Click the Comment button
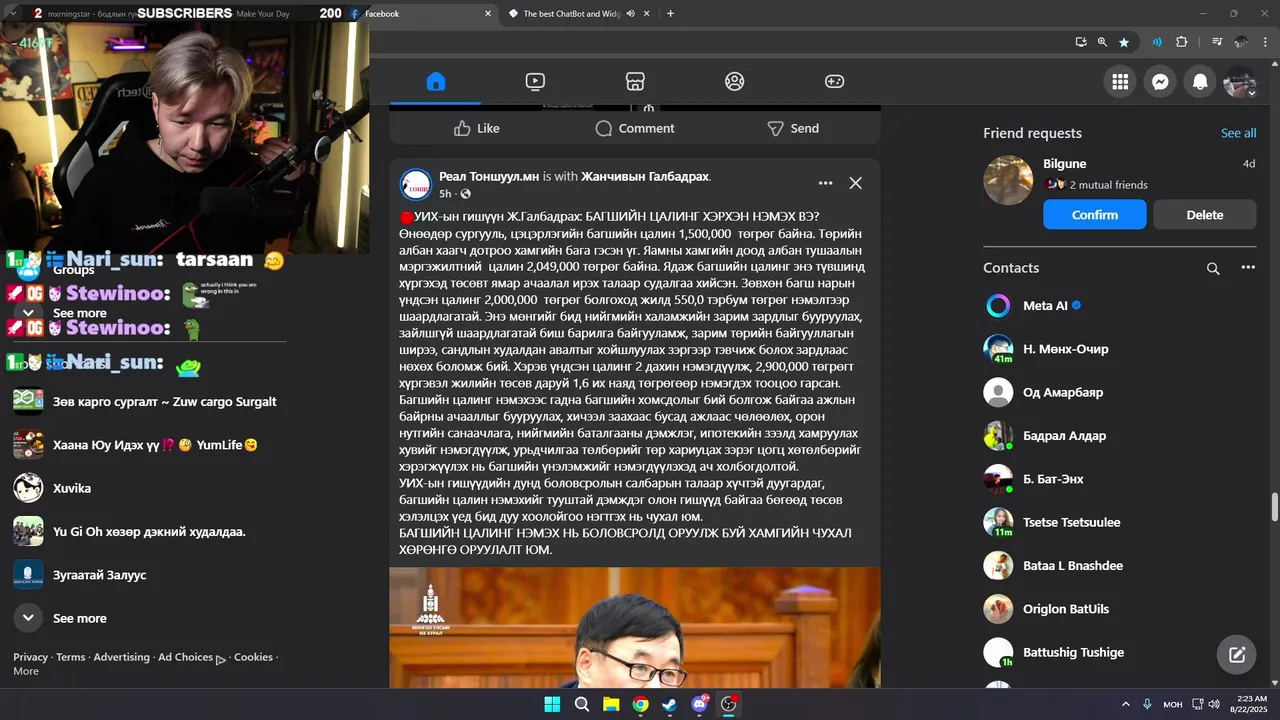Image resolution: width=1280 pixels, height=720 pixels. click(635, 128)
